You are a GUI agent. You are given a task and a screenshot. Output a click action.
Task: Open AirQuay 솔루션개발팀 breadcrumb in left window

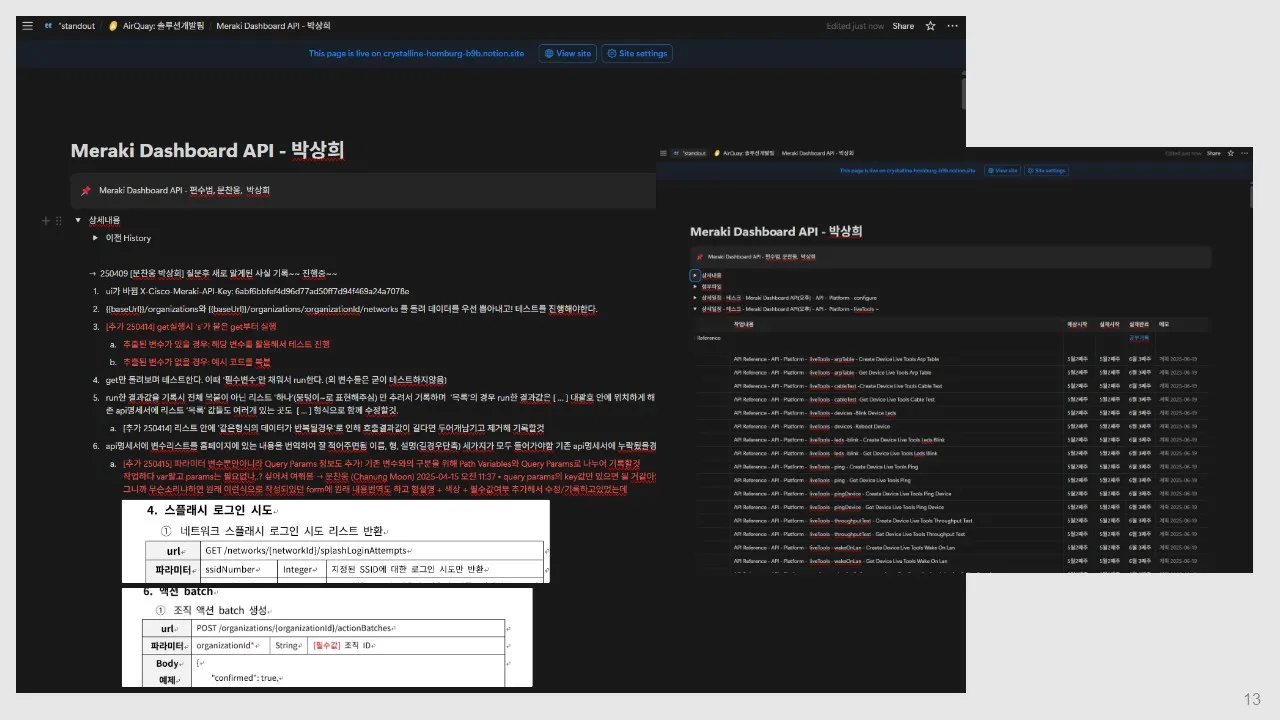point(155,26)
